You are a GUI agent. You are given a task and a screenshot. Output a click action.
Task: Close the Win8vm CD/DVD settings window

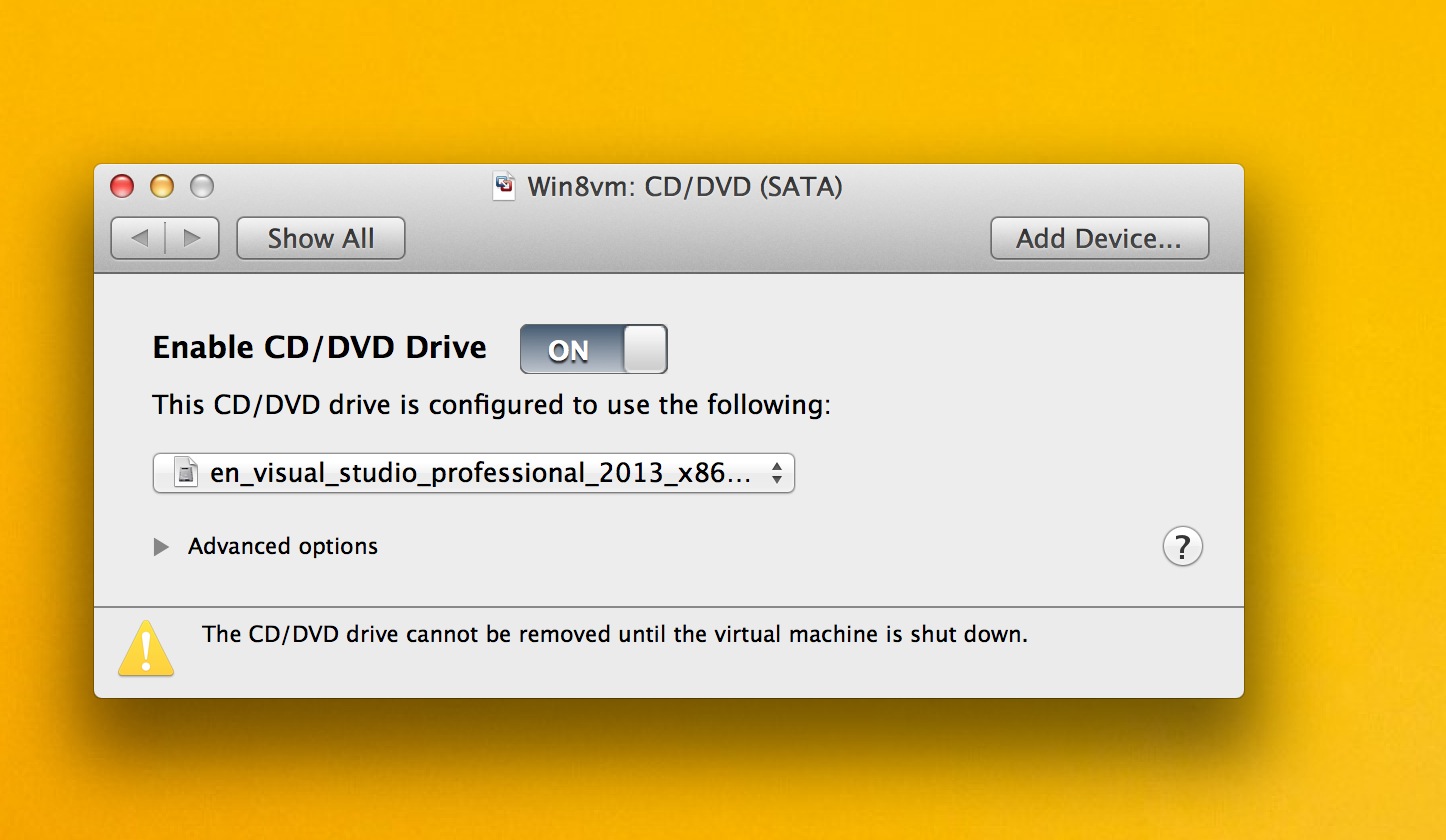[122, 186]
